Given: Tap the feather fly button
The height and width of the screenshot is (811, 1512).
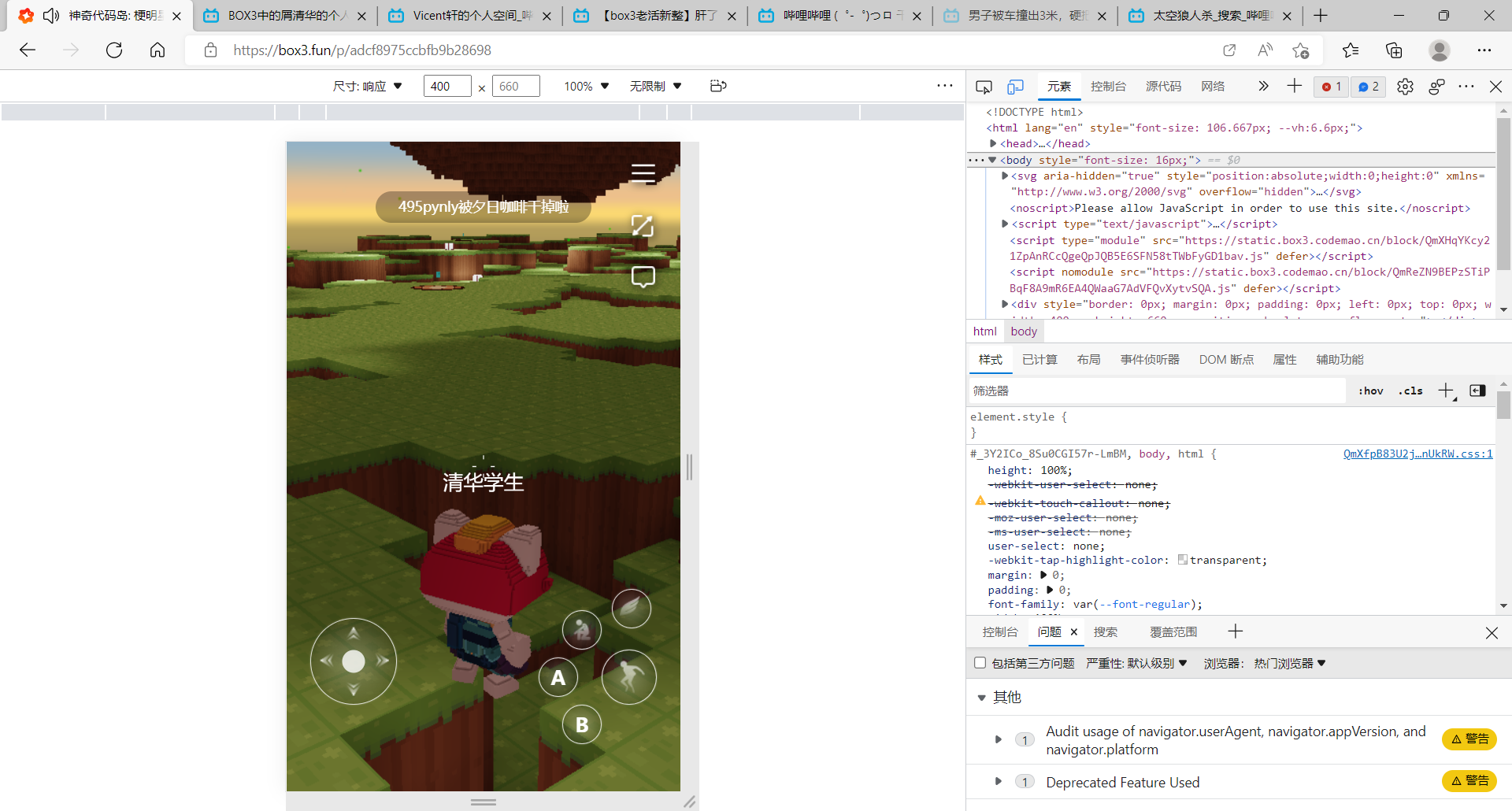Looking at the screenshot, I should click(x=632, y=608).
